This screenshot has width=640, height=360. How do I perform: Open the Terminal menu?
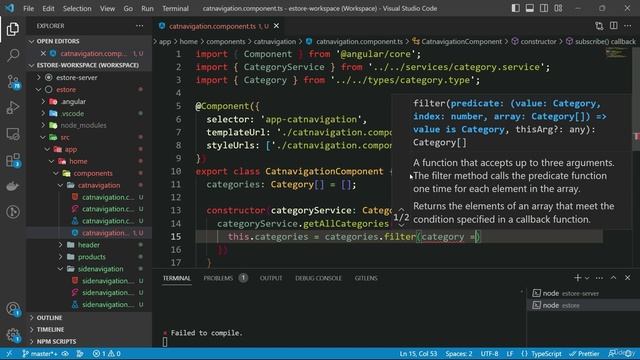point(176,8)
